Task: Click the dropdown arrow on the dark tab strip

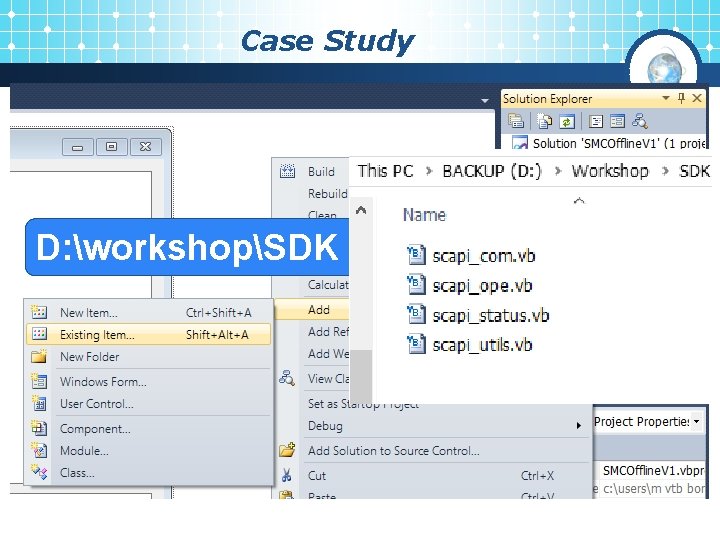Action: tap(484, 101)
